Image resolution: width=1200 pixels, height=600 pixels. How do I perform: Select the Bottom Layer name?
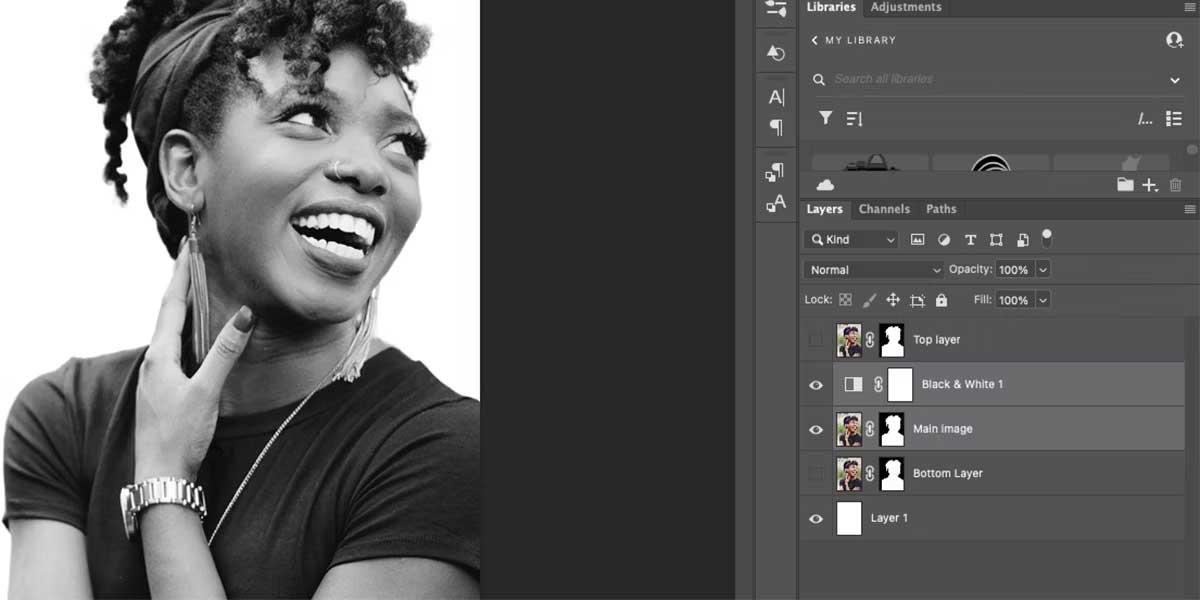[947, 473]
